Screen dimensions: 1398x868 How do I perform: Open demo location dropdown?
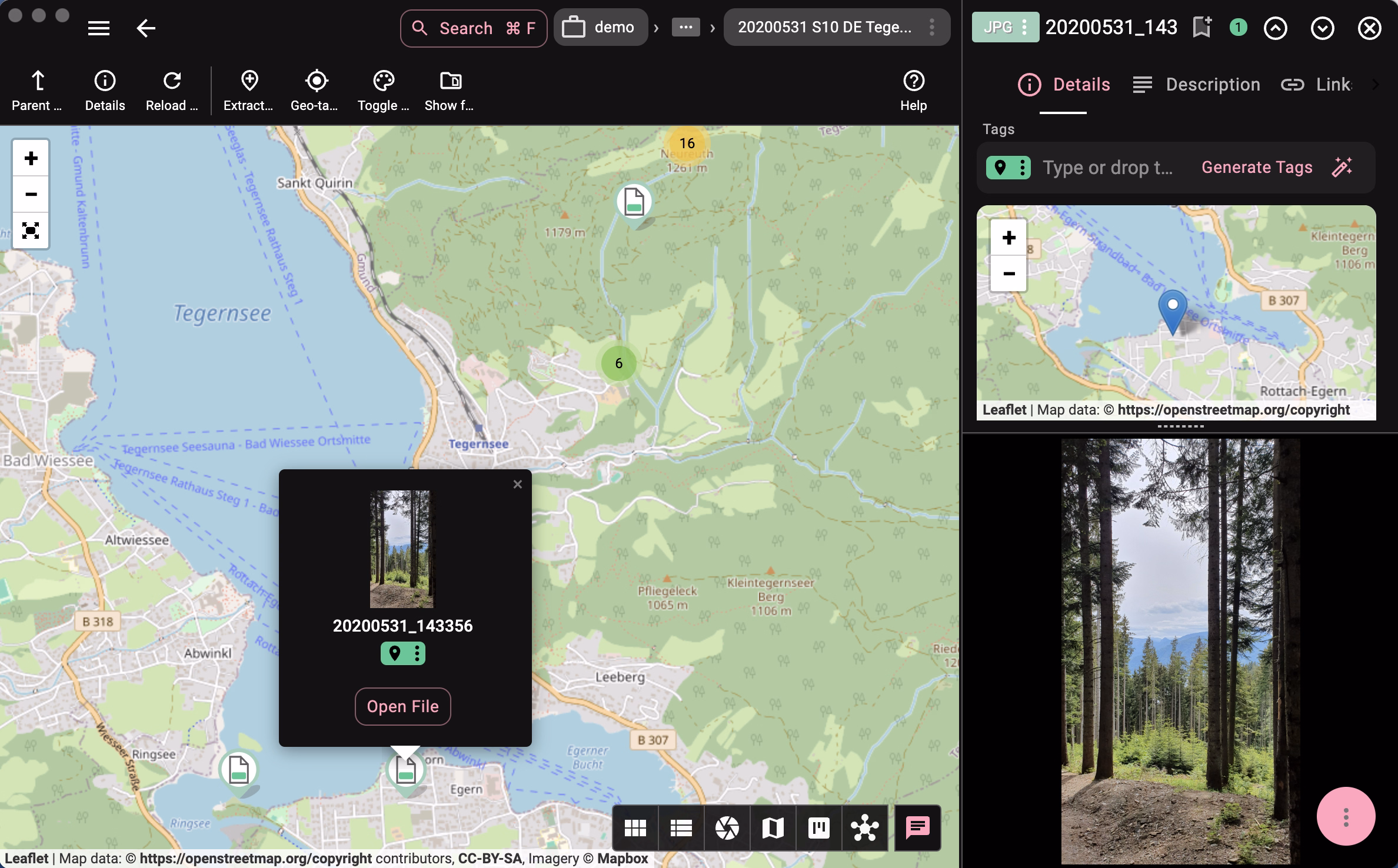click(x=600, y=27)
